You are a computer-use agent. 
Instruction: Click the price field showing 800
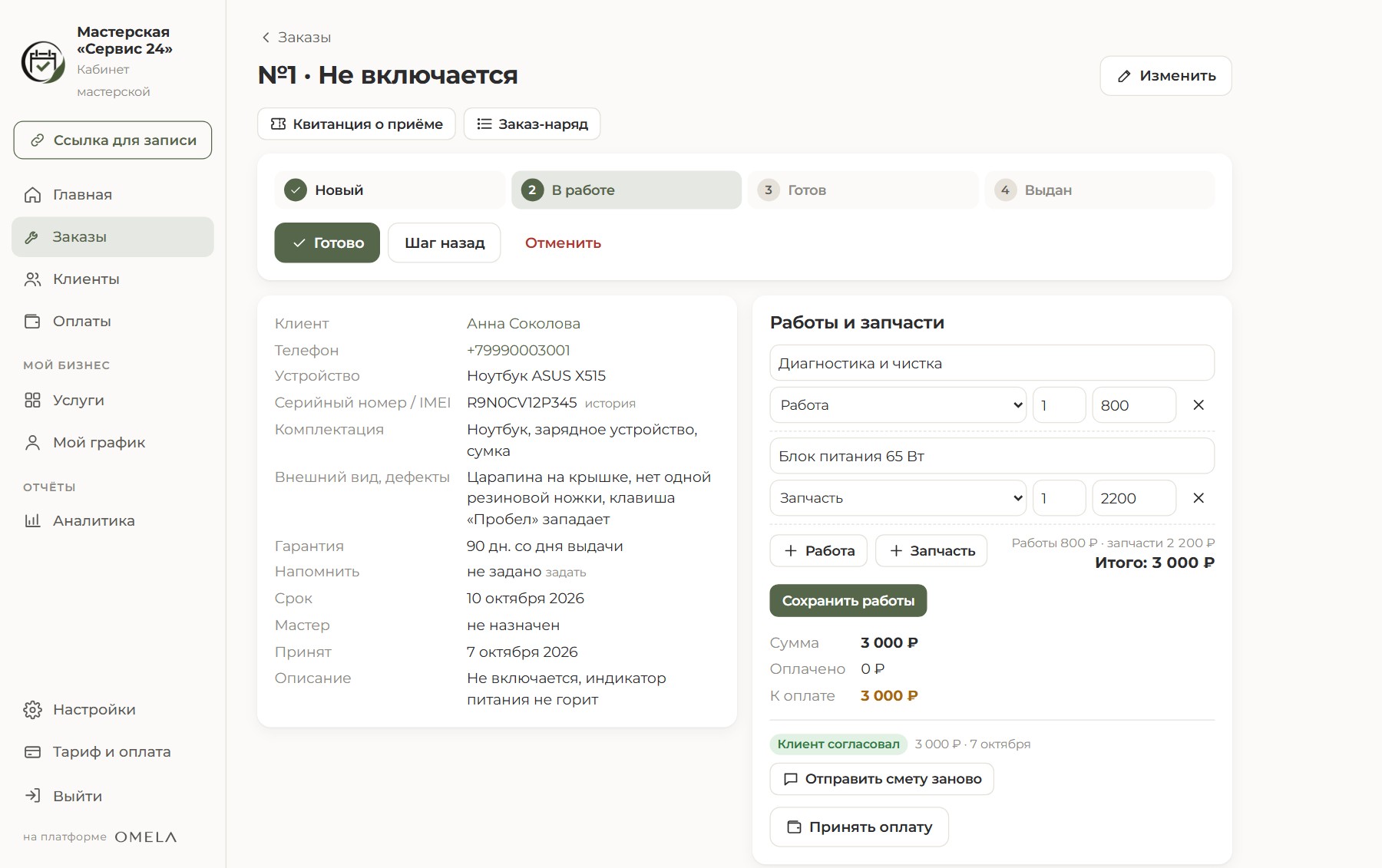click(1134, 405)
